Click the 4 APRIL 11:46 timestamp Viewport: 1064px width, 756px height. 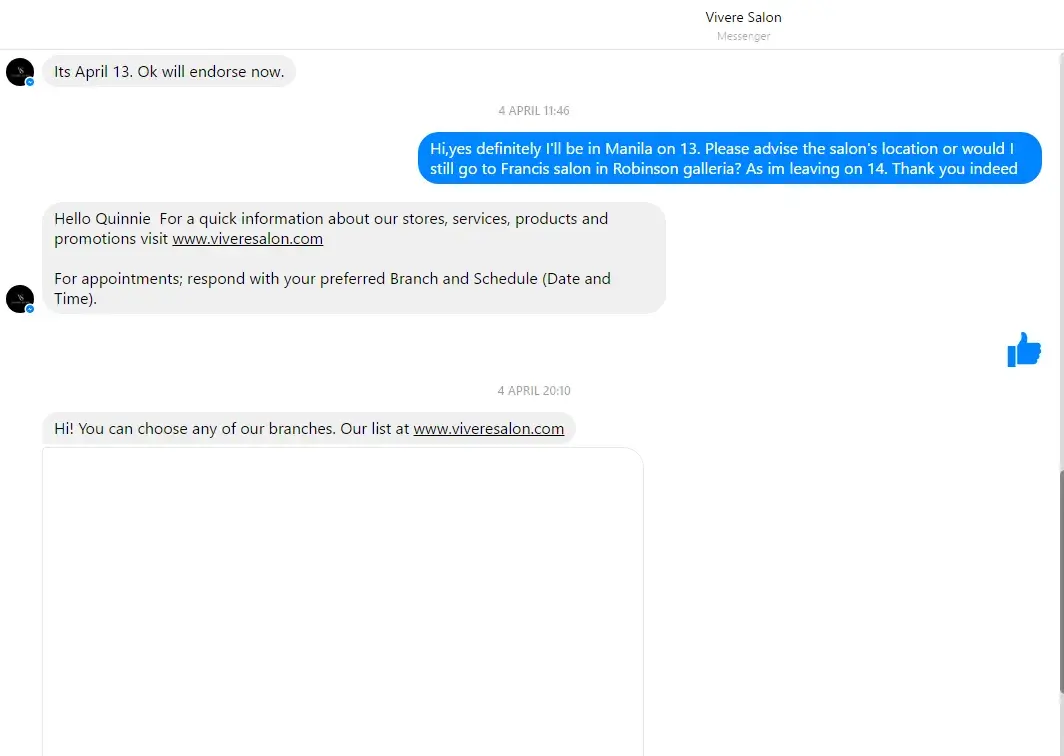coord(534,111)
